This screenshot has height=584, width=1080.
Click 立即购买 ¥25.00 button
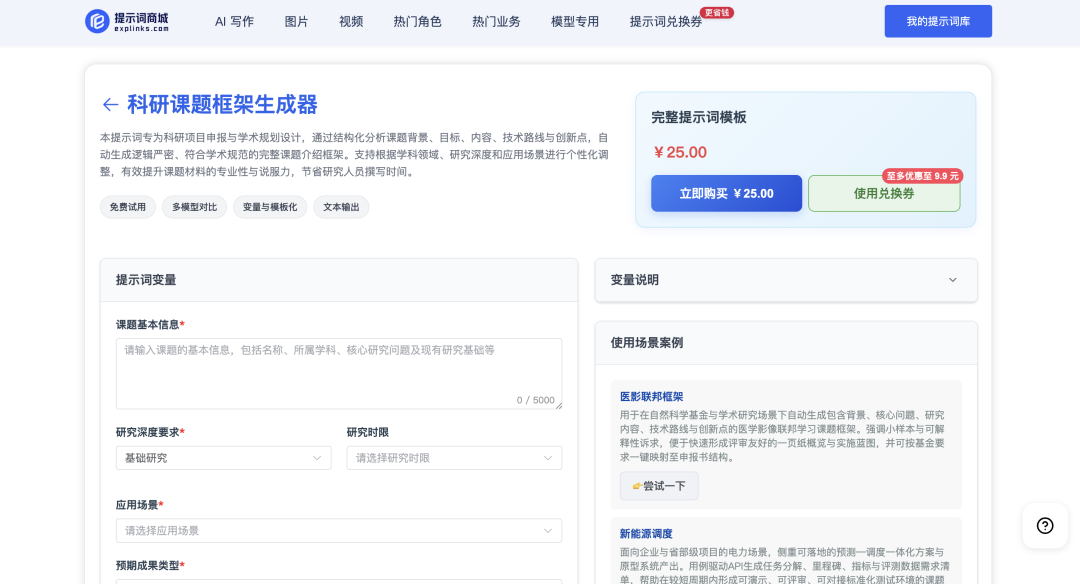coord(726,194)
